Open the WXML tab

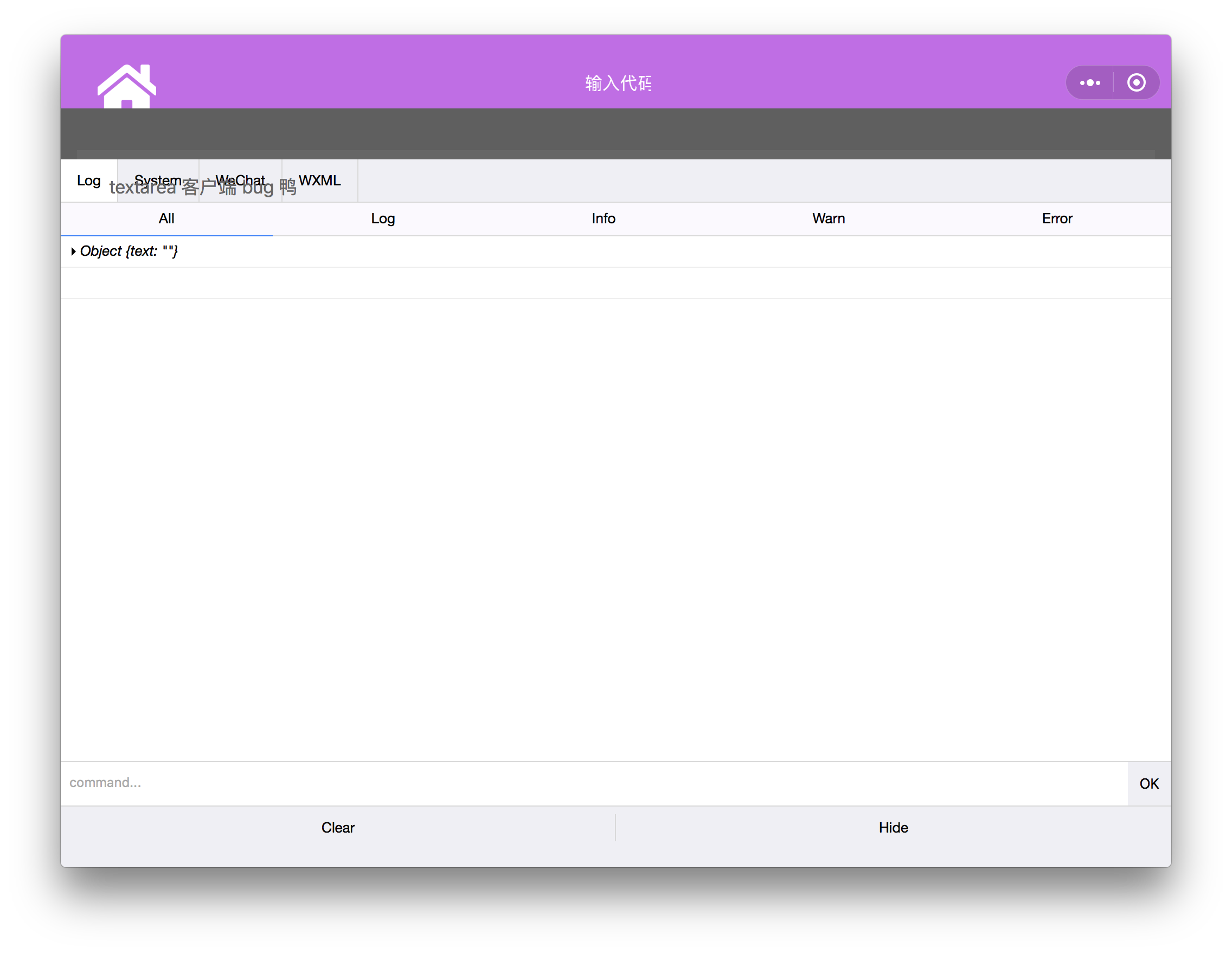click(x=320, y=181)
